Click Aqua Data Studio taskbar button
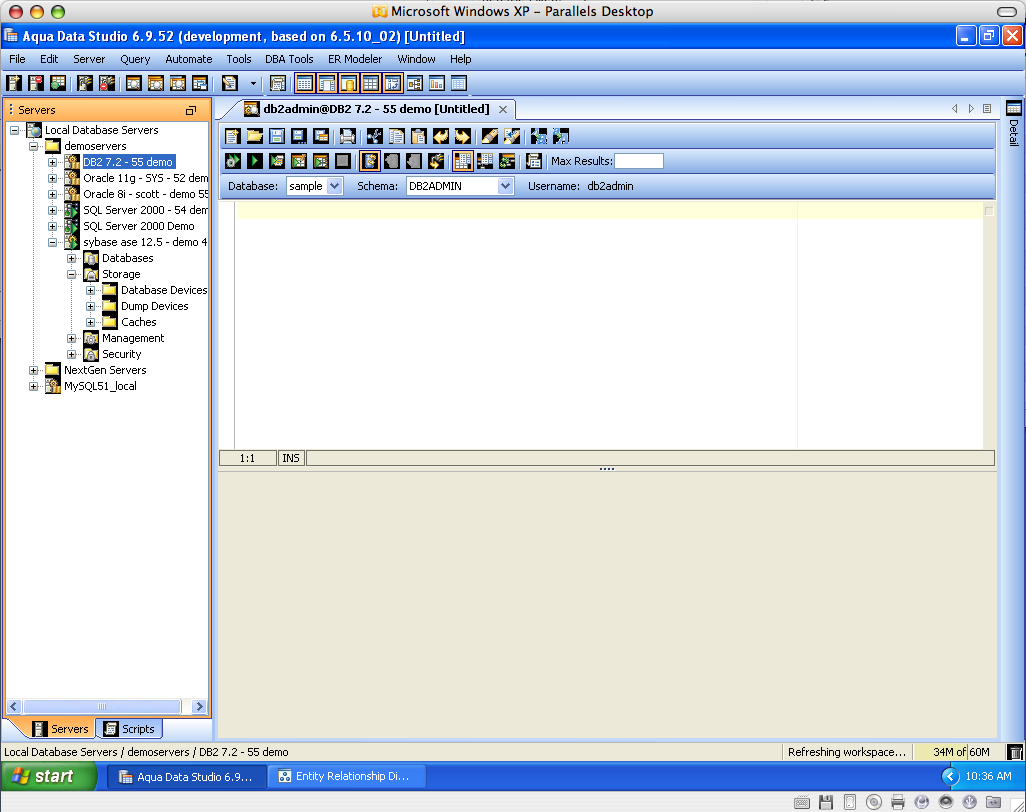Viewport: 1026px width, 812px height. point(187,776)
